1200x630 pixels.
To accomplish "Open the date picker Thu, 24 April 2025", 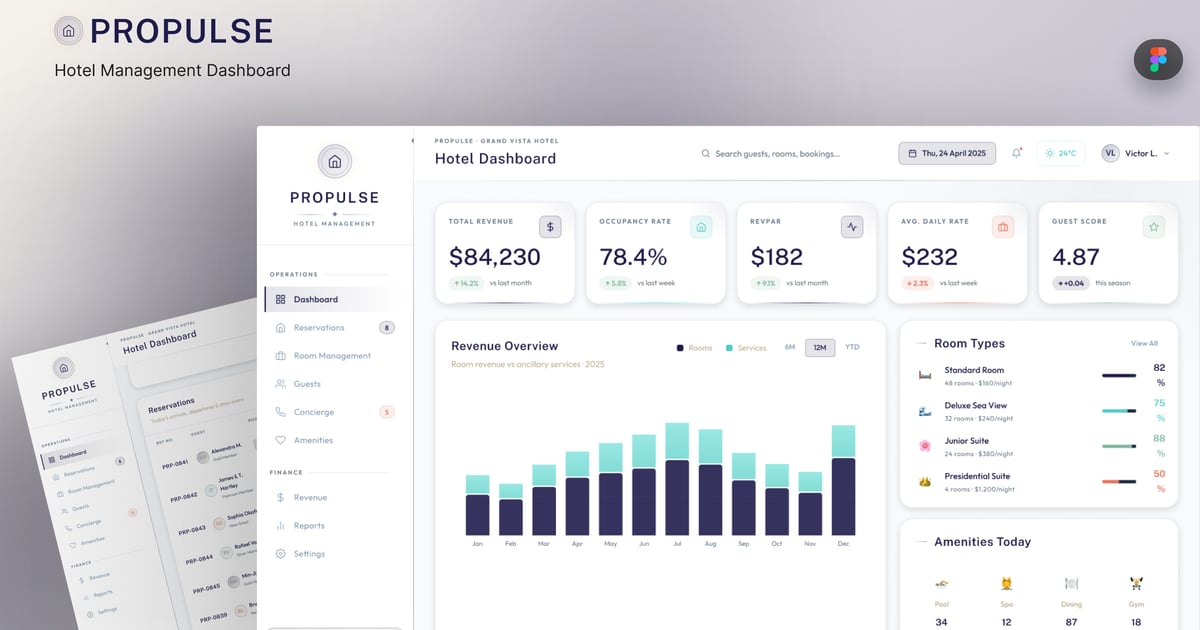I will pos(947,153).
